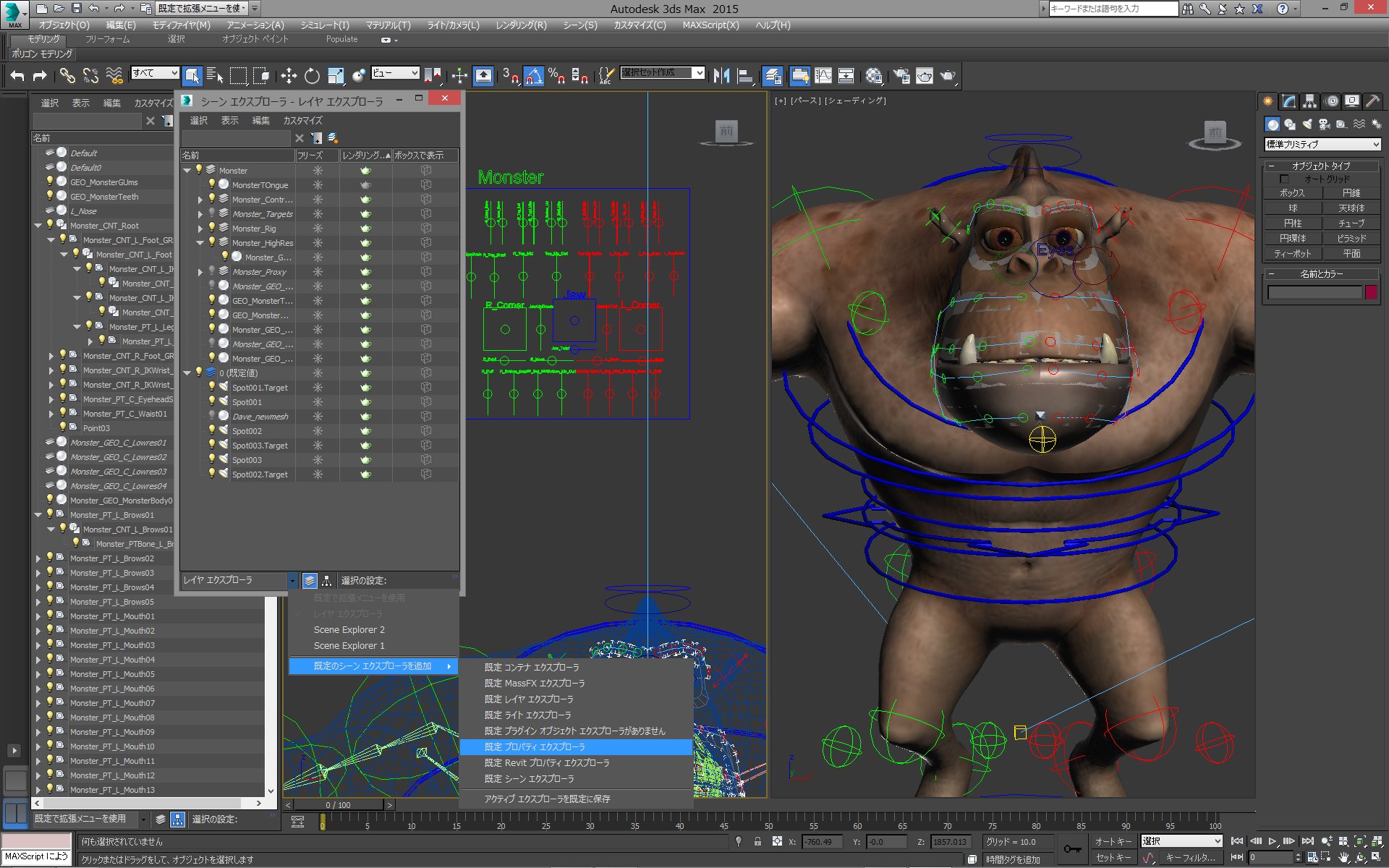The image size is (1389, 868).
Task: Click the Auto Key button
Action: [1113, 841]
